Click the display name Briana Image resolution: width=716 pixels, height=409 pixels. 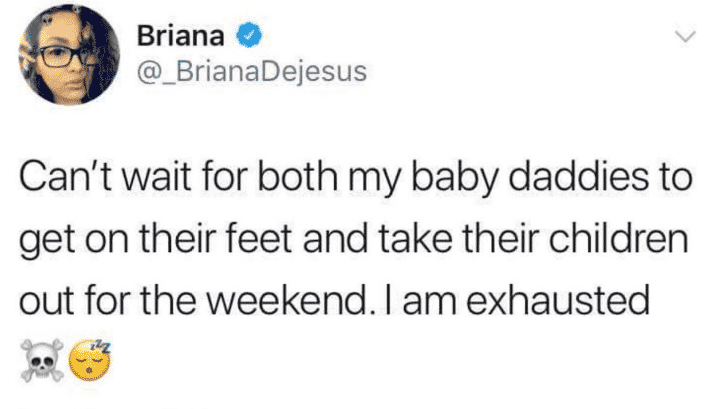click(181, 36)
